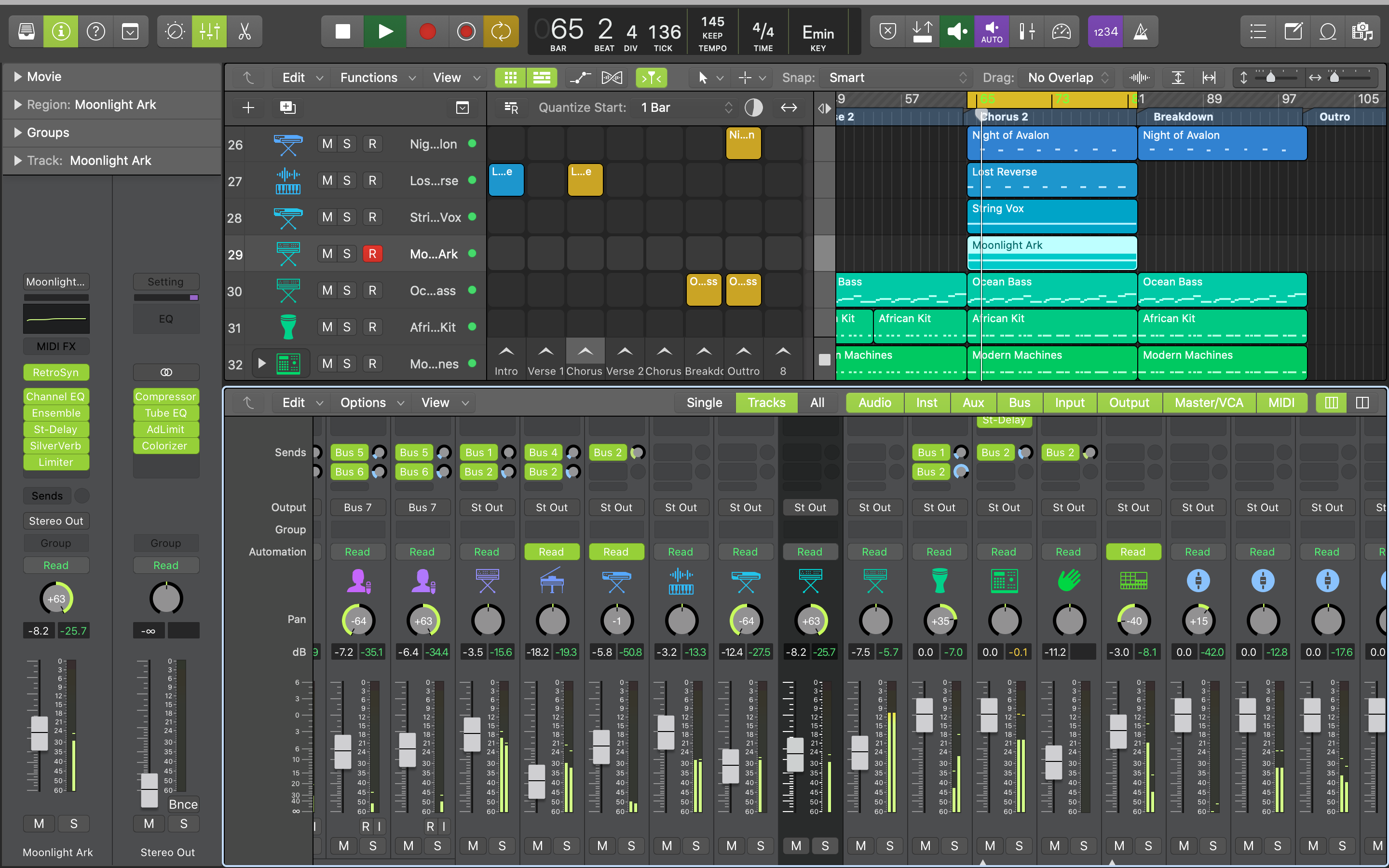Click the Scissors editors icon

click(245, 31)
